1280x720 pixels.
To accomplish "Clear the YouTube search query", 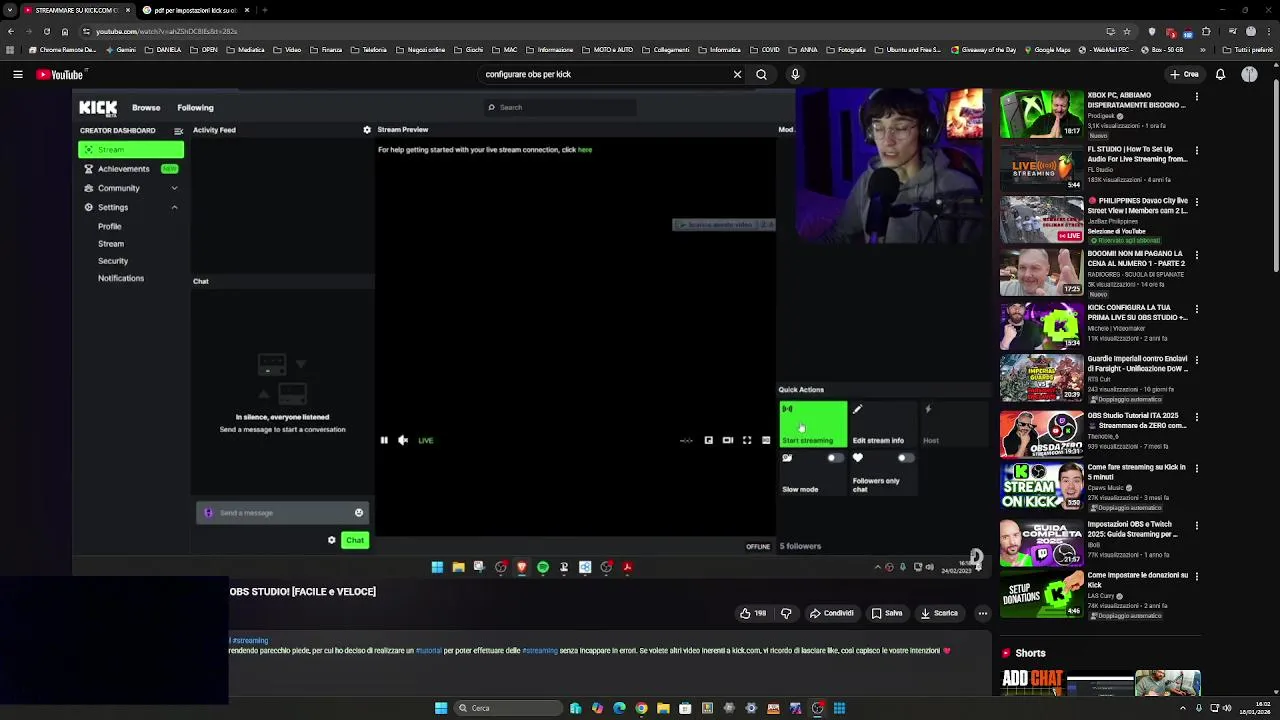I will (x=737, y=74).
